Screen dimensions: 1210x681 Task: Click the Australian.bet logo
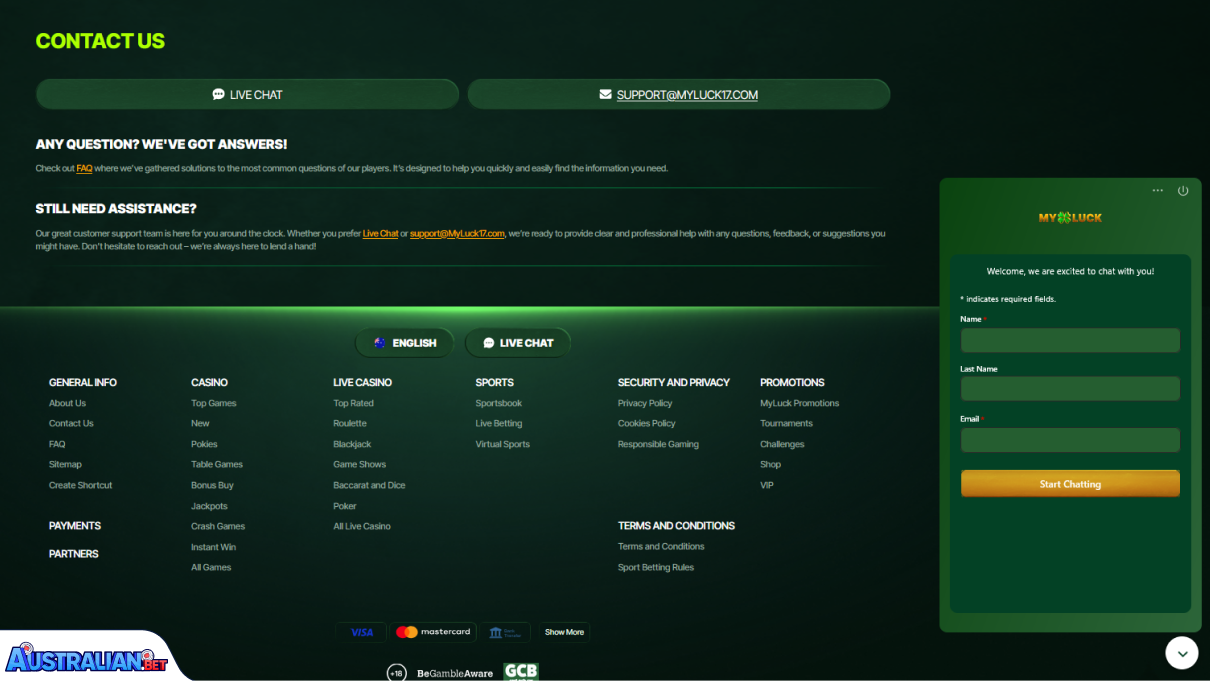coord(85,658)
